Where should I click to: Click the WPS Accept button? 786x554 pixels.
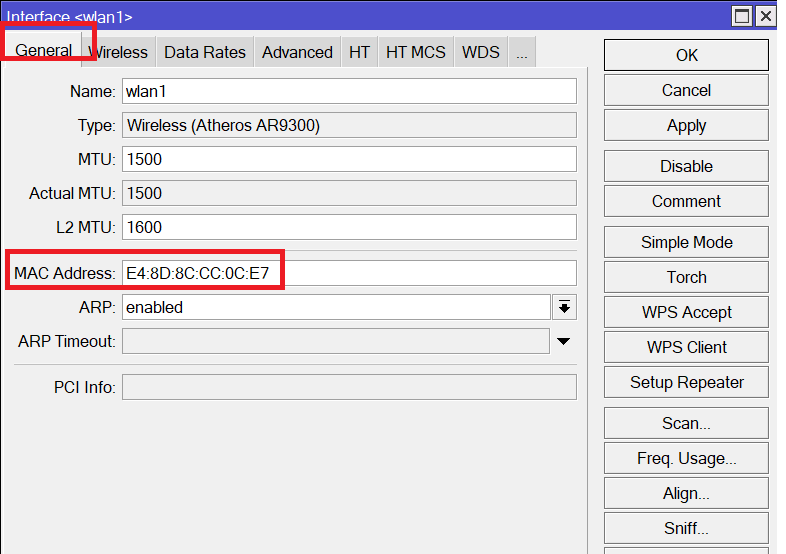[x=686, y=312]
